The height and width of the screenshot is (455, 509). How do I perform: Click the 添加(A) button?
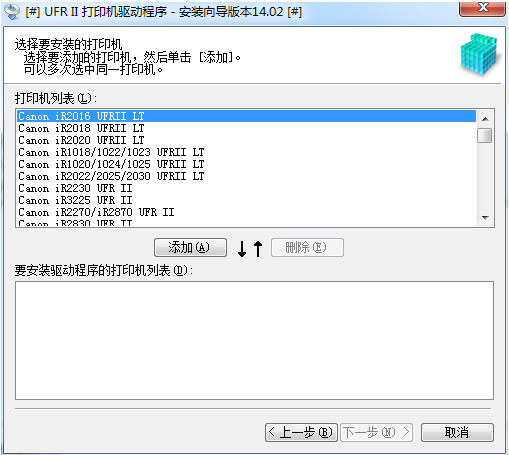pyautogui.click(x=190, y=247)
